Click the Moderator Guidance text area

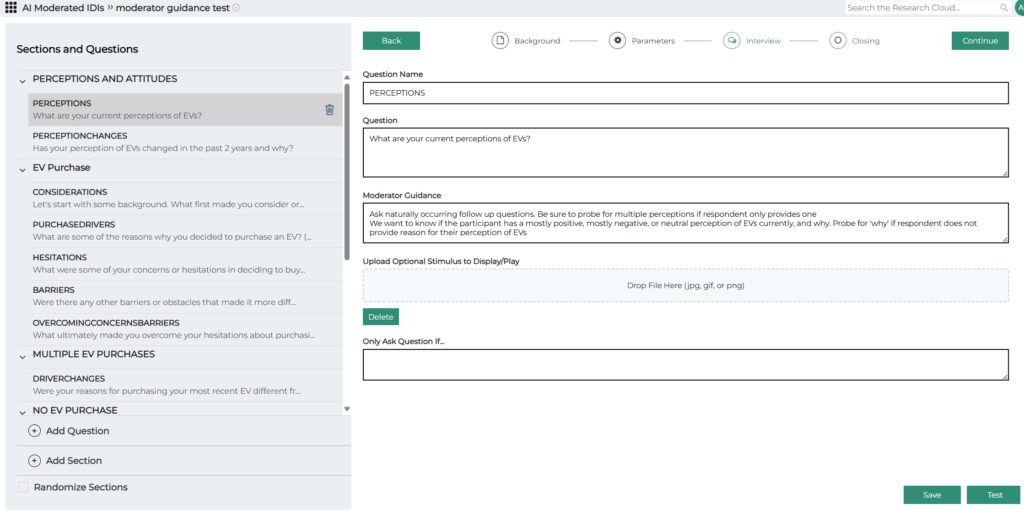pos(686,223)
